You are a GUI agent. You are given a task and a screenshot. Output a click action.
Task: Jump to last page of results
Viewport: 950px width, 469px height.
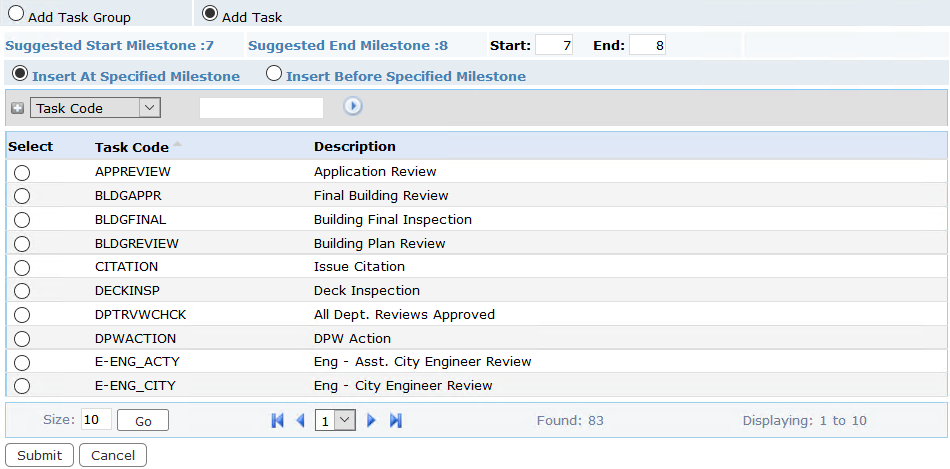pos(396,421)
